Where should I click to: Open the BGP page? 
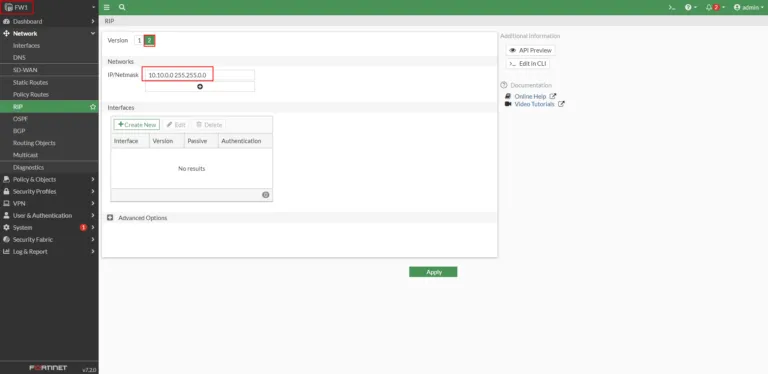point(49,131)
